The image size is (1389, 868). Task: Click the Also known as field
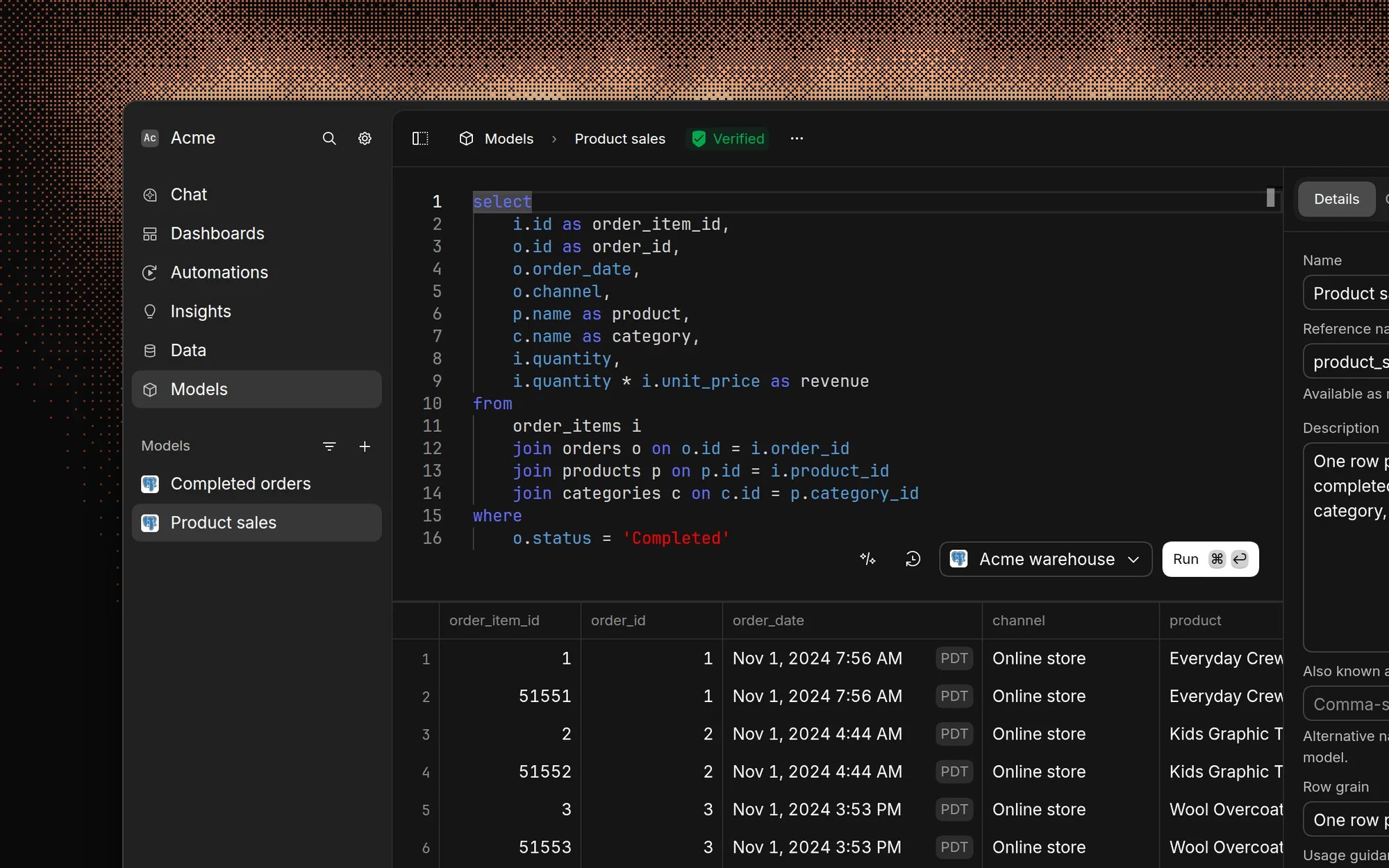pyautogui.click(x=1346, y=704)
